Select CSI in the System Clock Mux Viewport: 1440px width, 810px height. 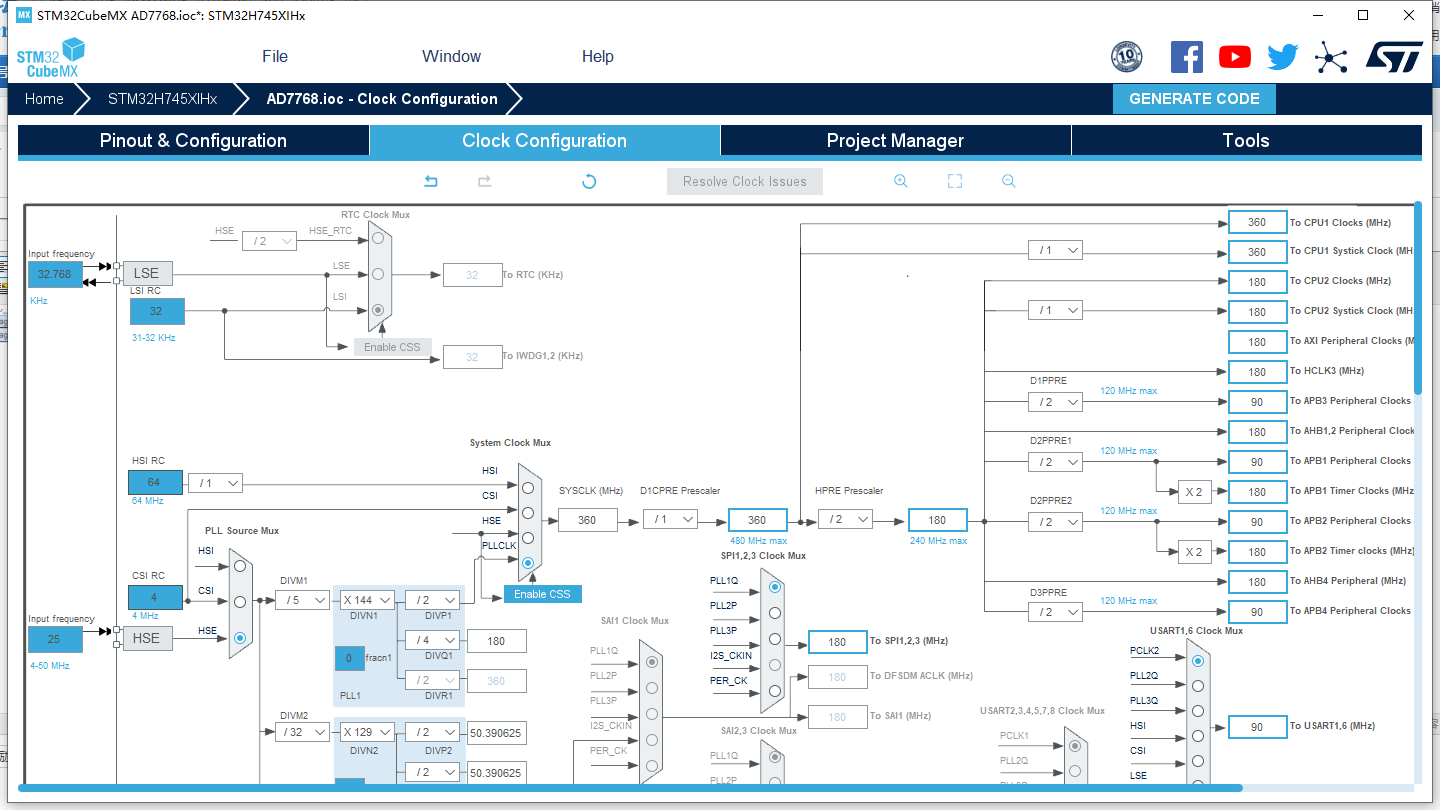pyautogui.click(x=527, y=512)
